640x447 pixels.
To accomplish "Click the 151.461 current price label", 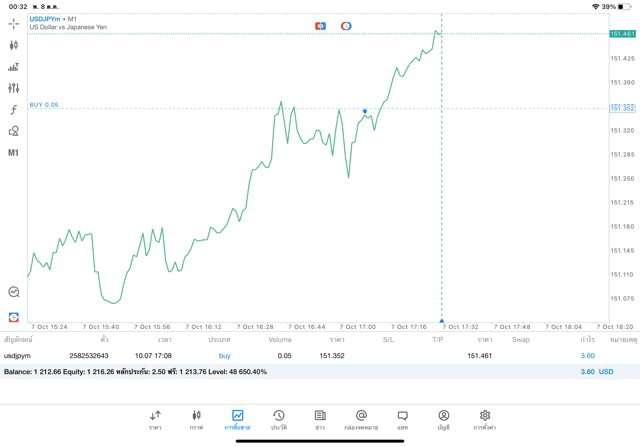I will coord(622,34).
